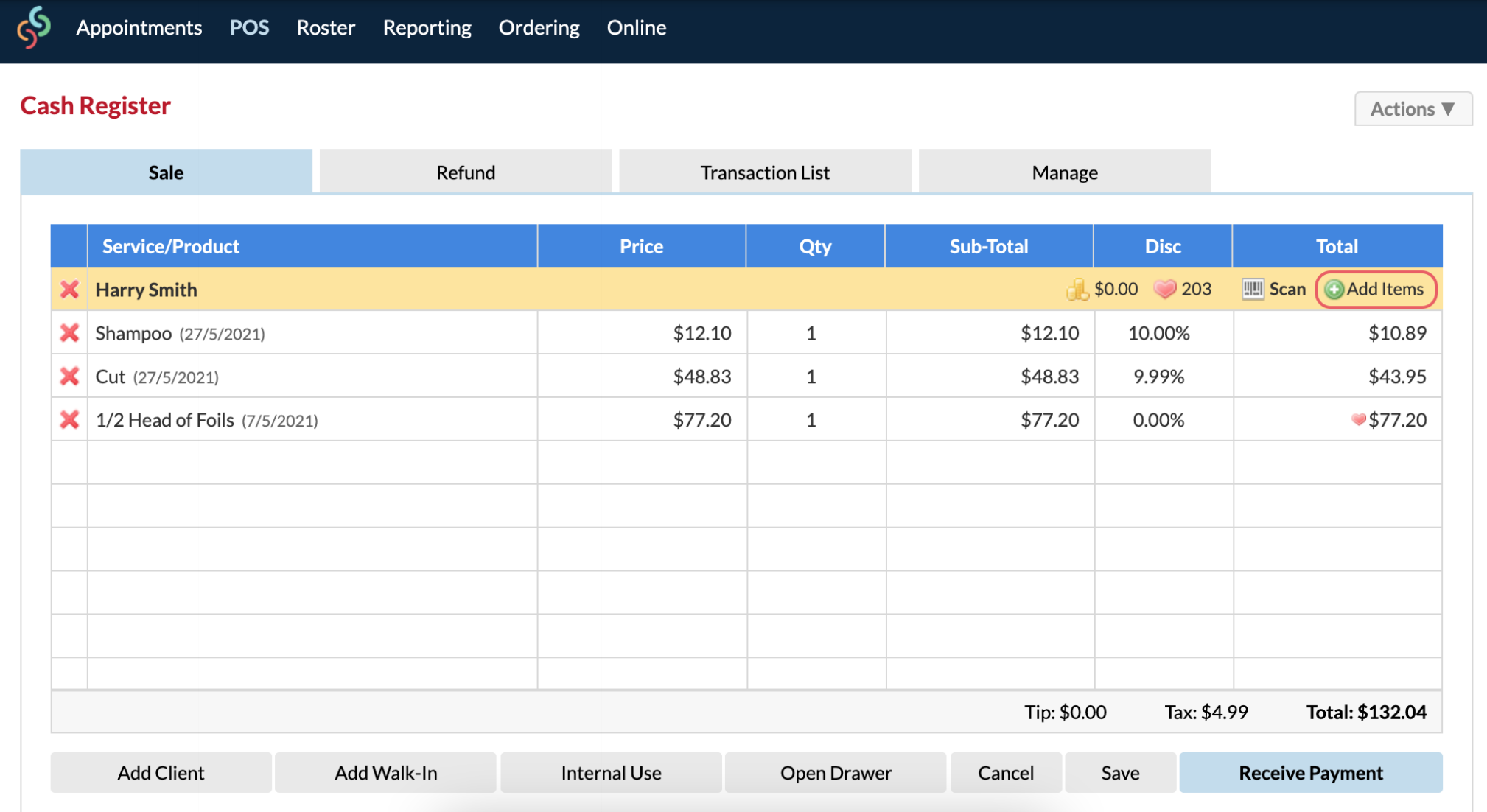Select Ordering in the navigation bar
Viewport: 1487px width, 812px height.
tap(539, 27)
